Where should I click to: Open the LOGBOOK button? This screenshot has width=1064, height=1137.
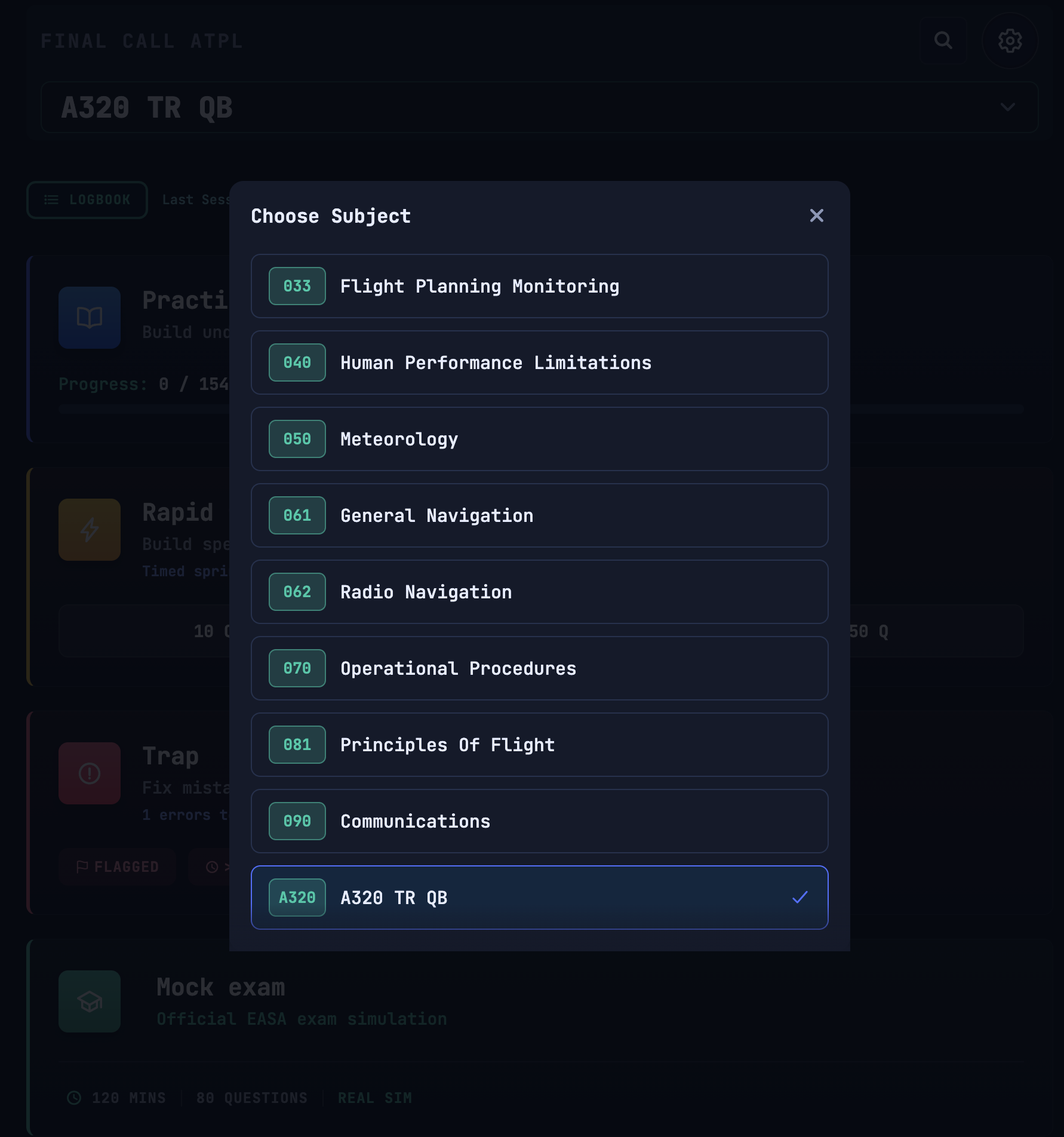click(87, 200)
